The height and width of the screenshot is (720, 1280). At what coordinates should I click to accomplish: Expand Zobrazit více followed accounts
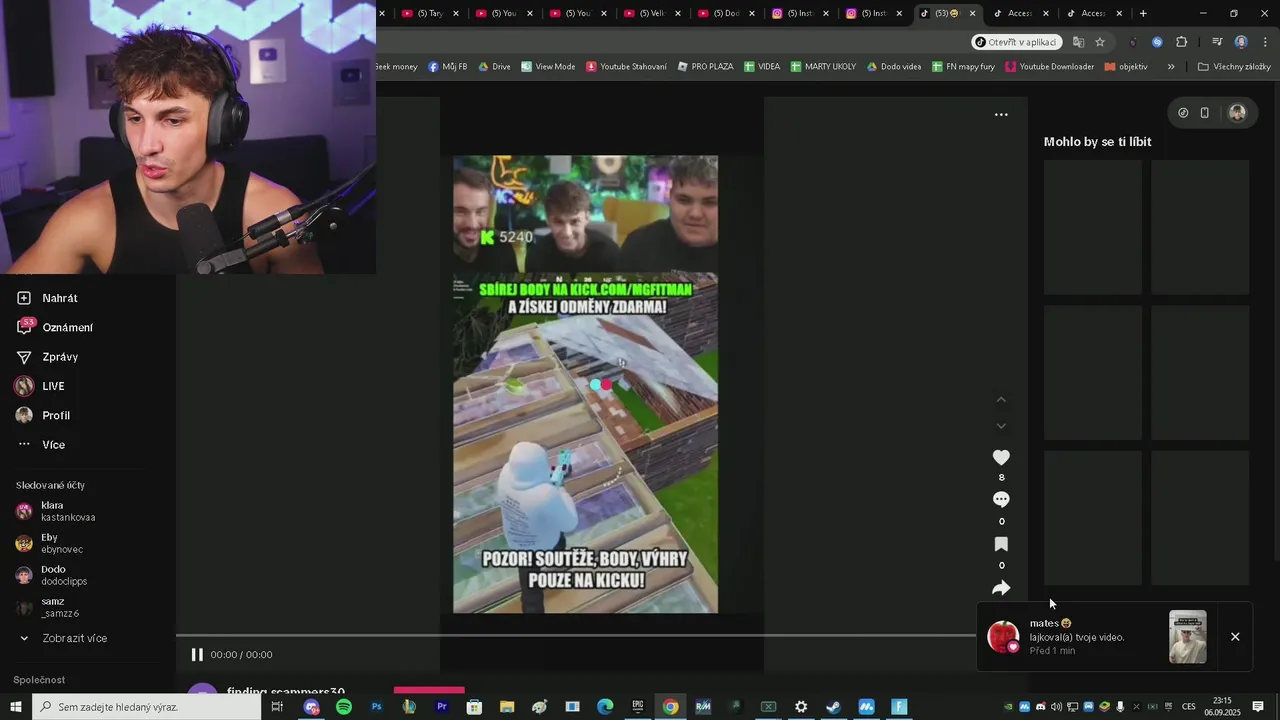(62, 638)
